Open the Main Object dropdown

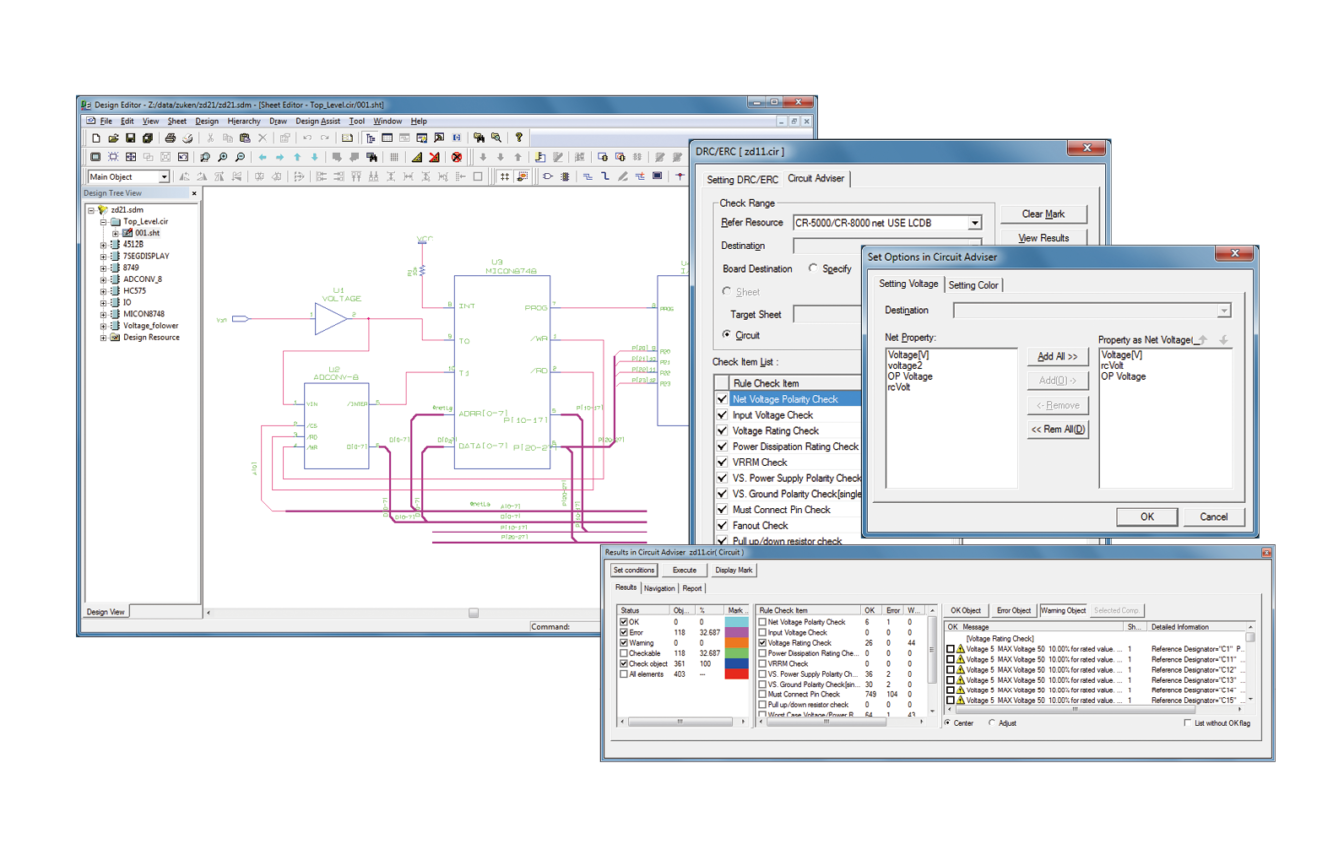click(164, 177)
